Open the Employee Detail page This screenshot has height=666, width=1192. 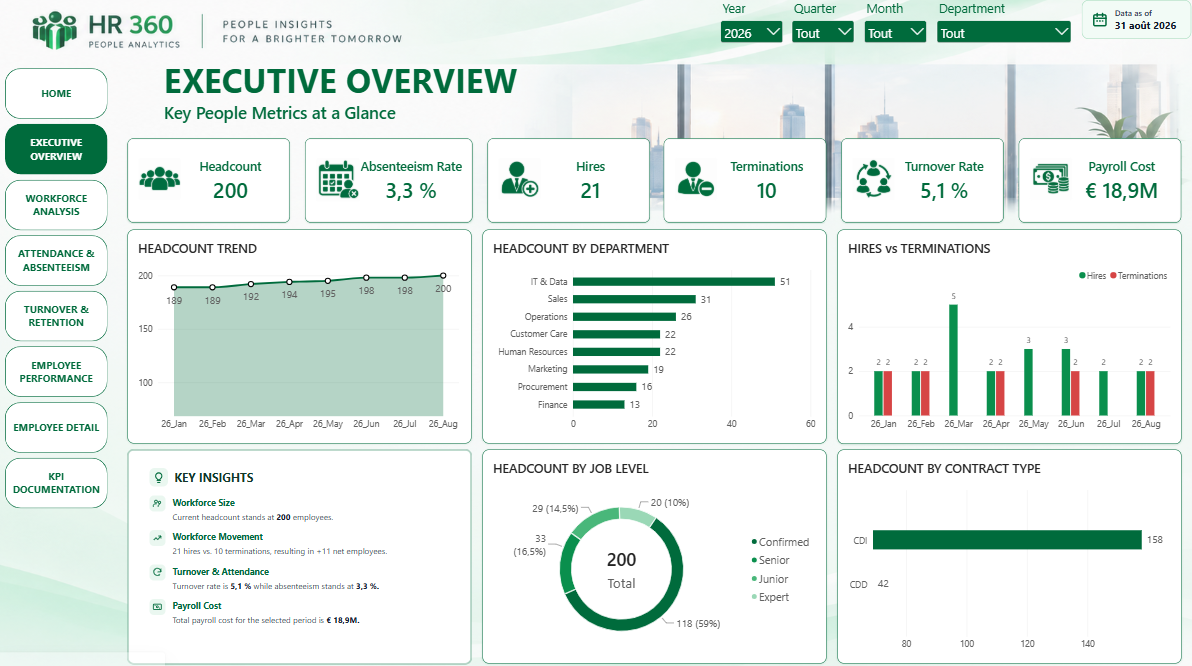[x=56, y=427]
